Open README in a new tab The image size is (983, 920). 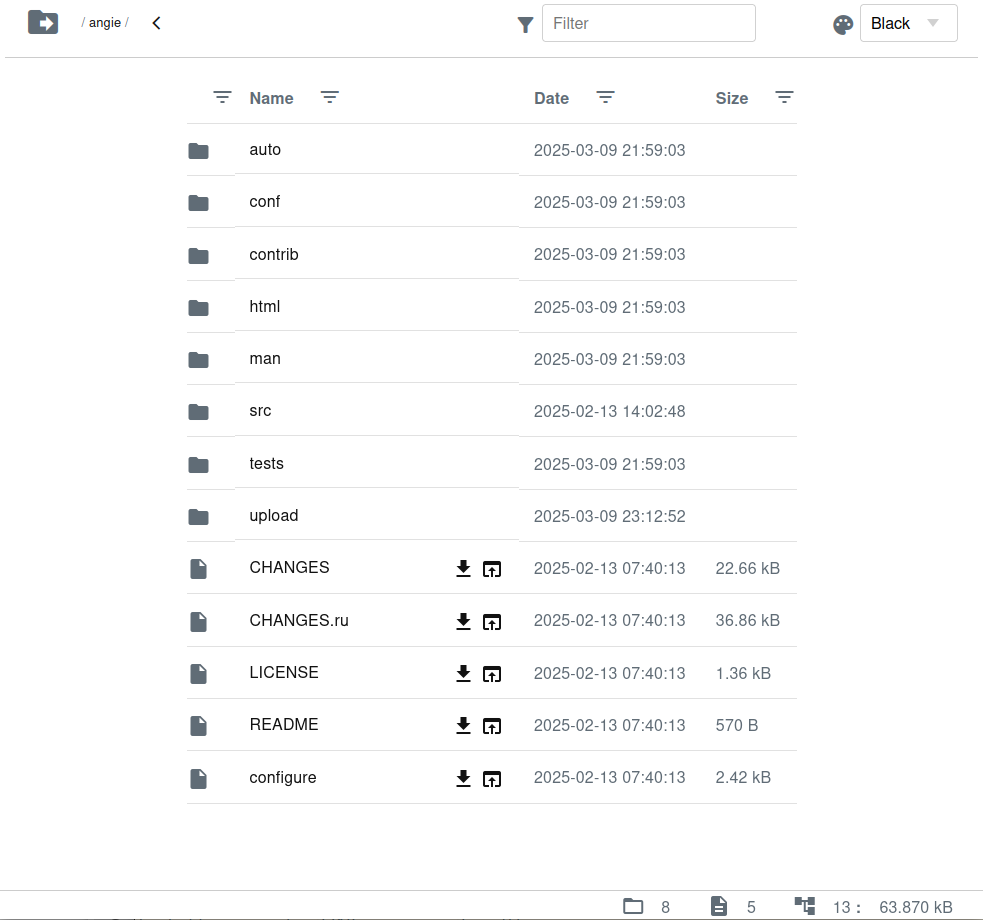tap(492, 726)
